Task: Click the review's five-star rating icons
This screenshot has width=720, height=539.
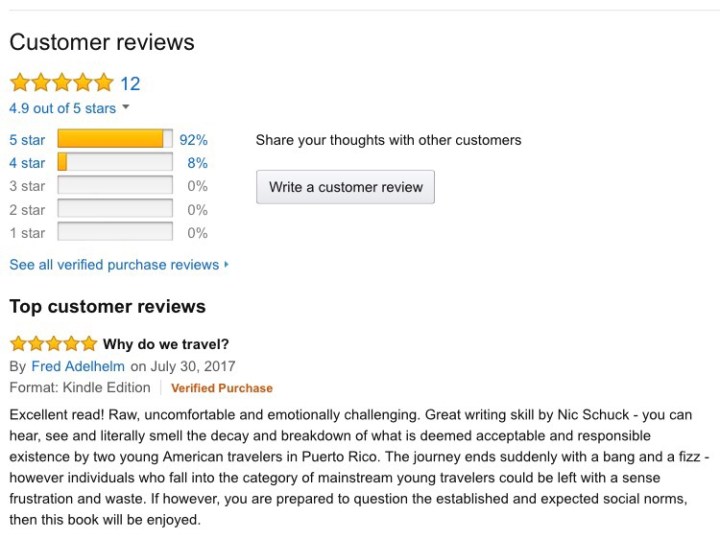Action: pos(53,344)
